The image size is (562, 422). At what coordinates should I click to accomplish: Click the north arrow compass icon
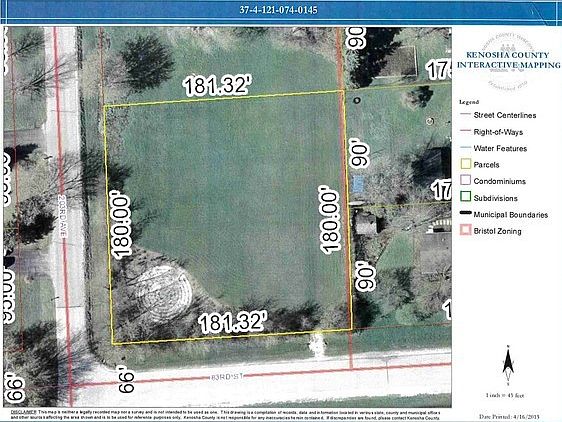pyautogui.click(x=508, y=365)
